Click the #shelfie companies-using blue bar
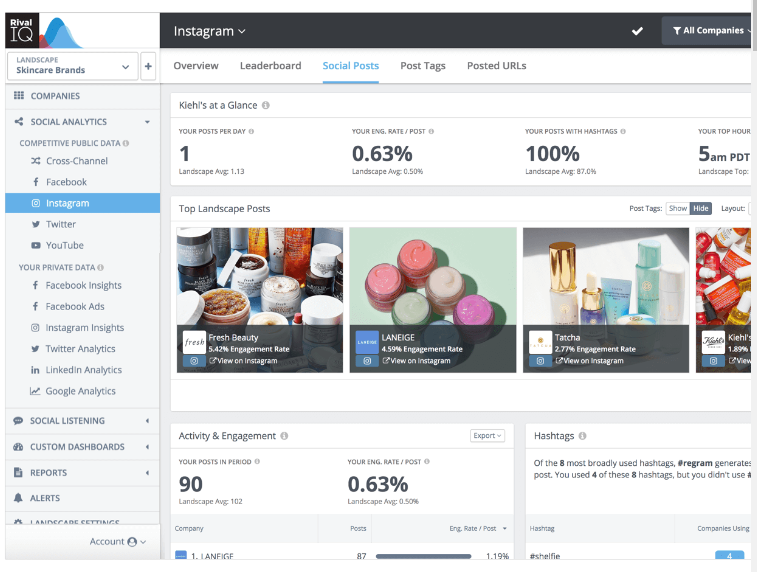 pos(729,556)
